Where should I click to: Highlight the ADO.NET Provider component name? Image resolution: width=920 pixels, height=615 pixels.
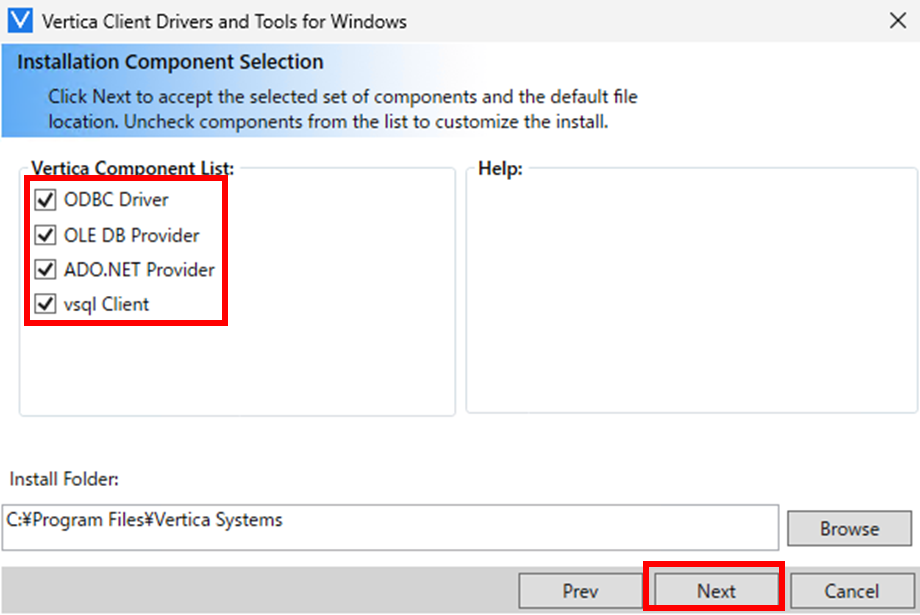(139, 270)
